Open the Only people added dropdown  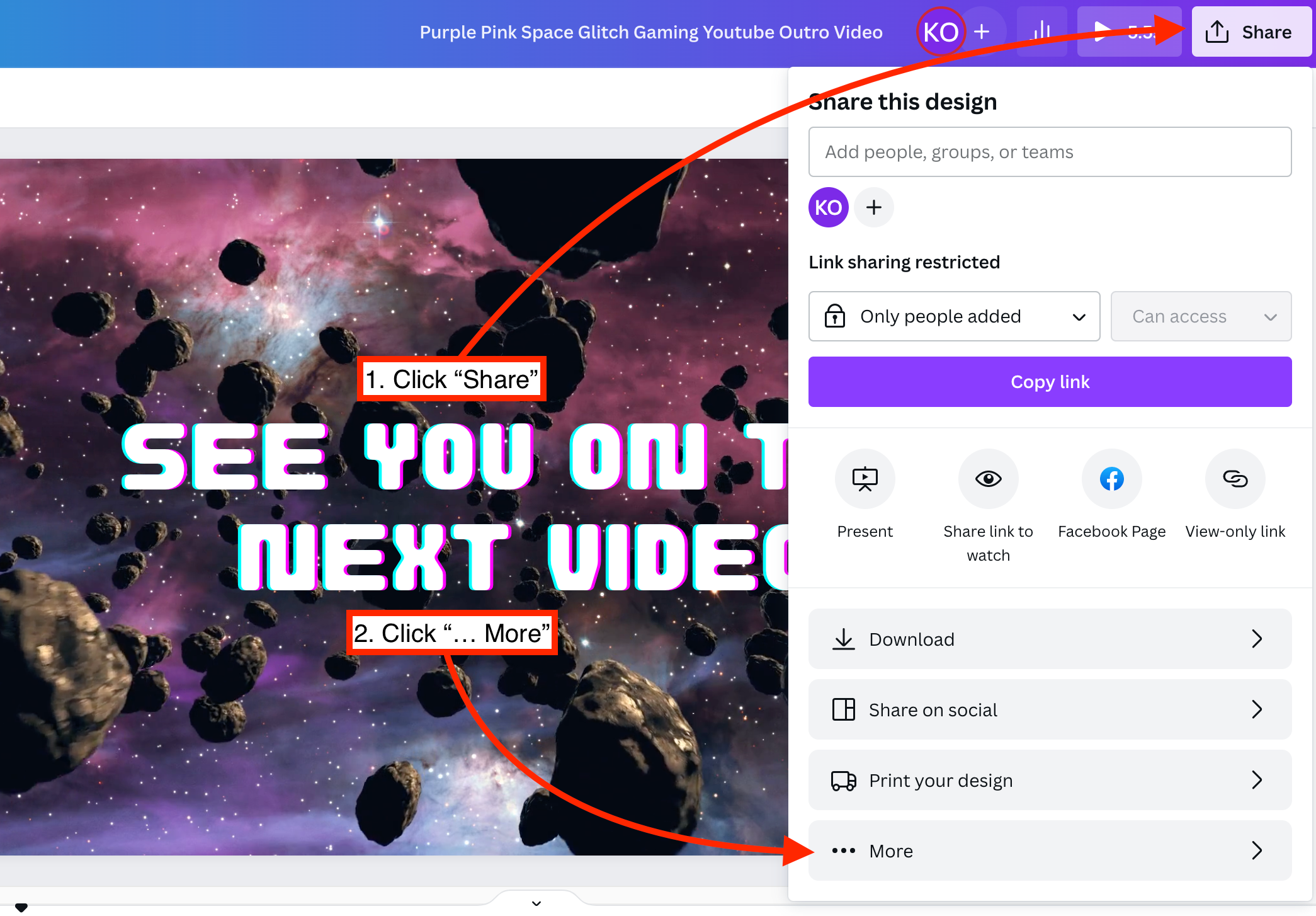954,316
